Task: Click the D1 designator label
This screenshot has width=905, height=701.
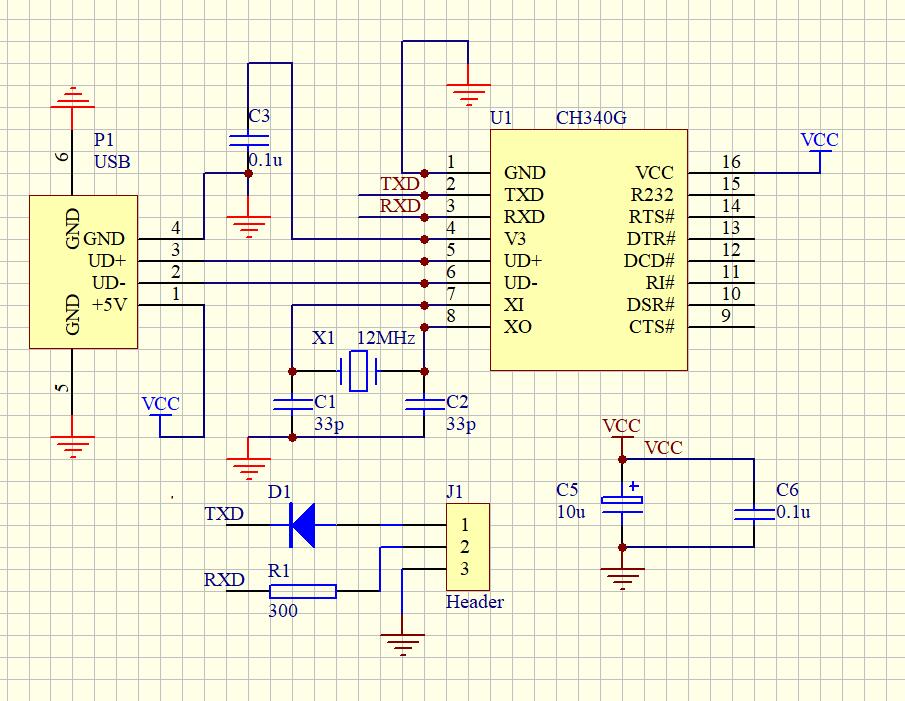Action: pos(279,492)
